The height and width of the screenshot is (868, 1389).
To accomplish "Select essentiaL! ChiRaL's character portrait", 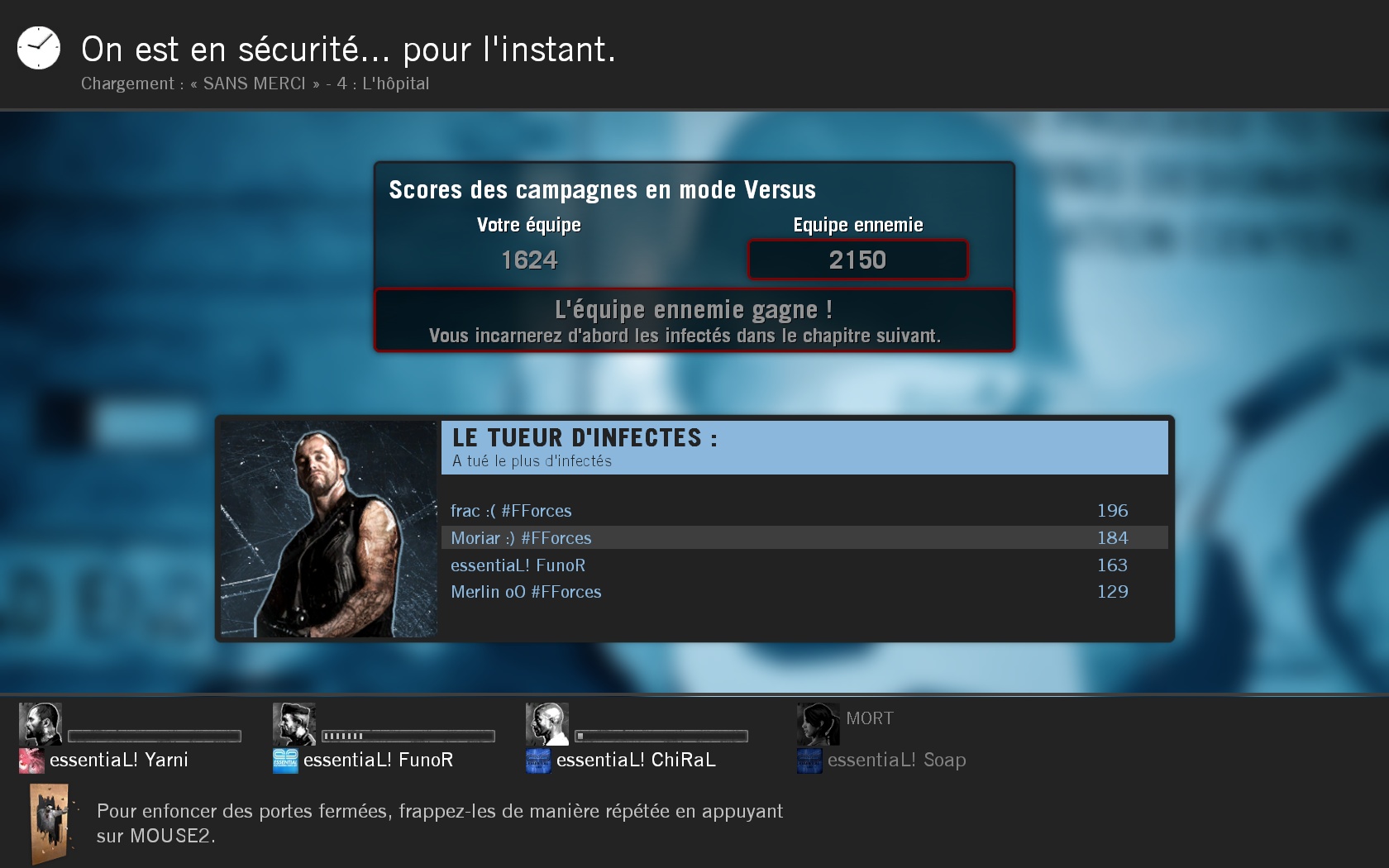I will tap(547, 724).
